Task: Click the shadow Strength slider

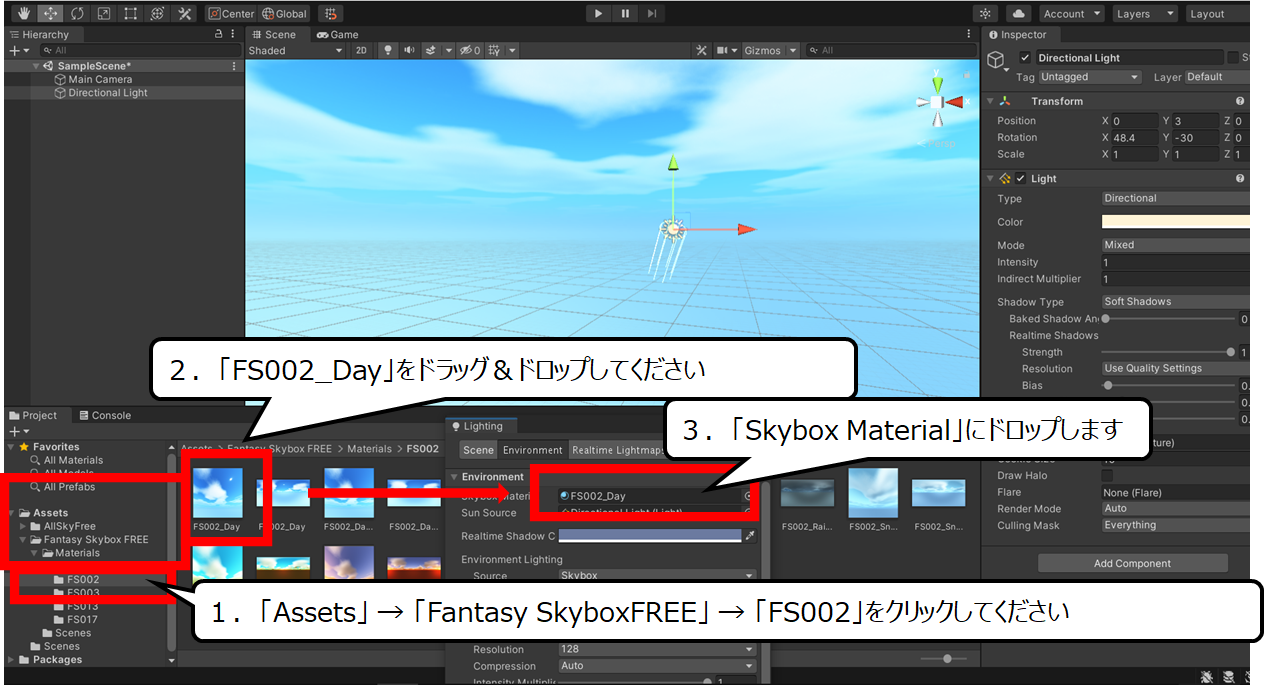Action: [x=1168, y=352]
